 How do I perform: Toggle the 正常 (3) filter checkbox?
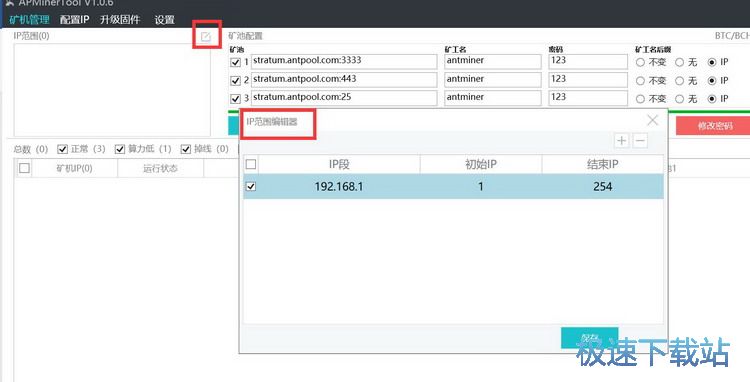pyautogui.click(x=62, y=149)
